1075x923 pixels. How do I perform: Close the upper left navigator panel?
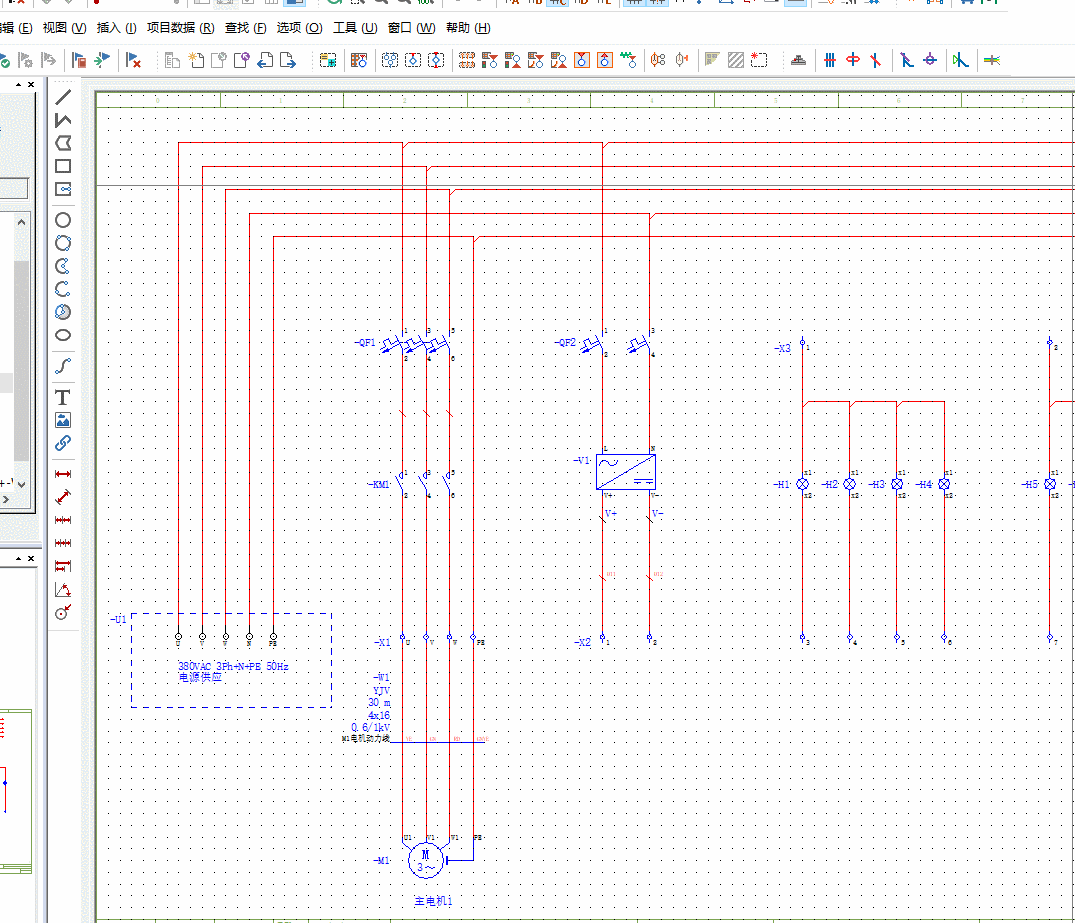[x=31, y=84]
